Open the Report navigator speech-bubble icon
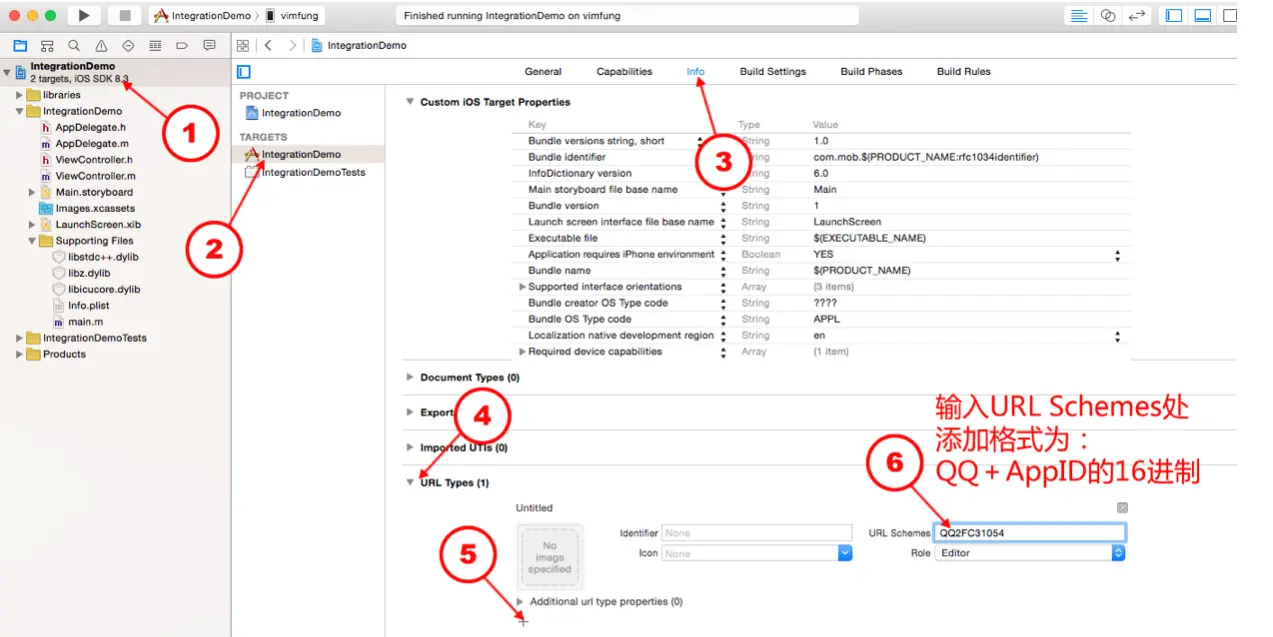1273x637 pixels. [x=209, y=46]
